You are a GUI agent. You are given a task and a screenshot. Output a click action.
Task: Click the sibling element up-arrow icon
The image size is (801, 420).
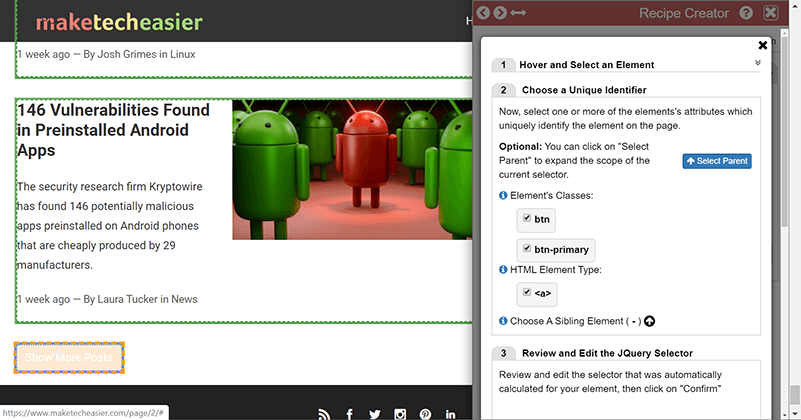click(x=649, y=321)
